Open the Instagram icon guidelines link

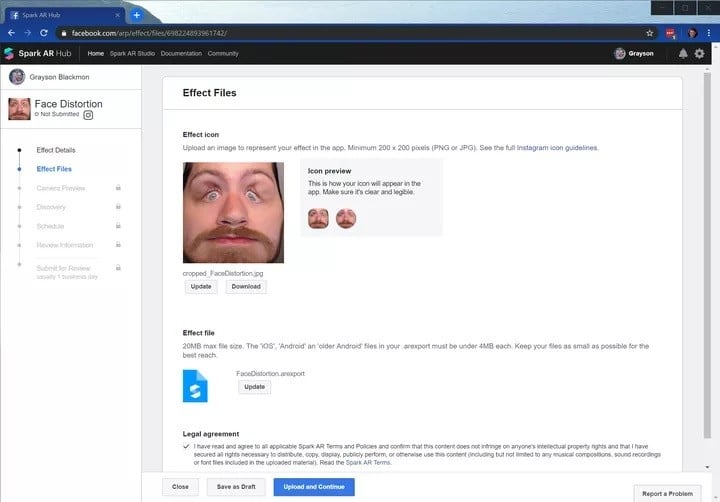[557, 148]
